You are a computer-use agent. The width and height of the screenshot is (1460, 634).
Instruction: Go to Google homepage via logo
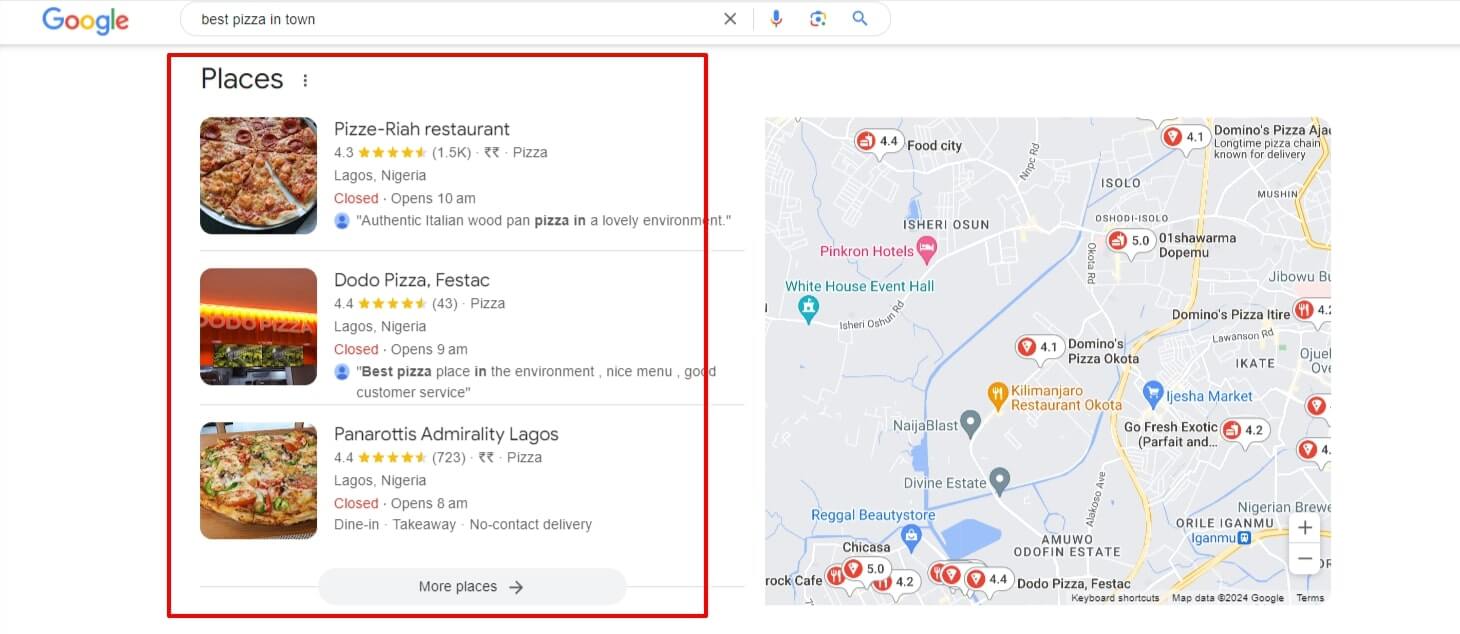tap(85, 20)
